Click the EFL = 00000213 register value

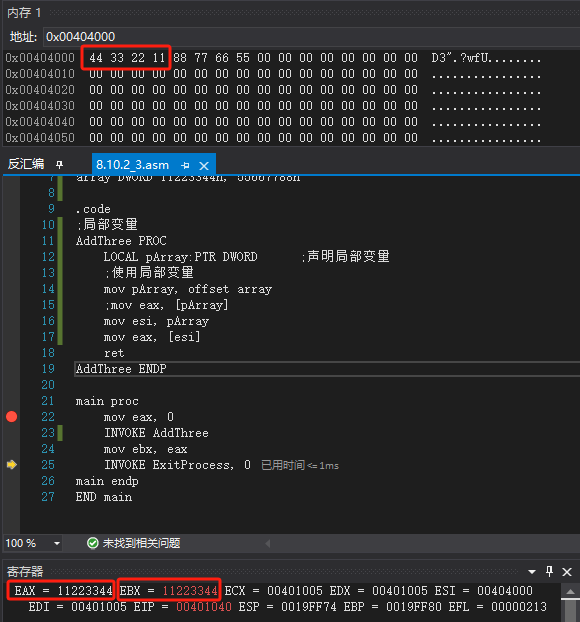pyautogui.click(x=497, y=607)
